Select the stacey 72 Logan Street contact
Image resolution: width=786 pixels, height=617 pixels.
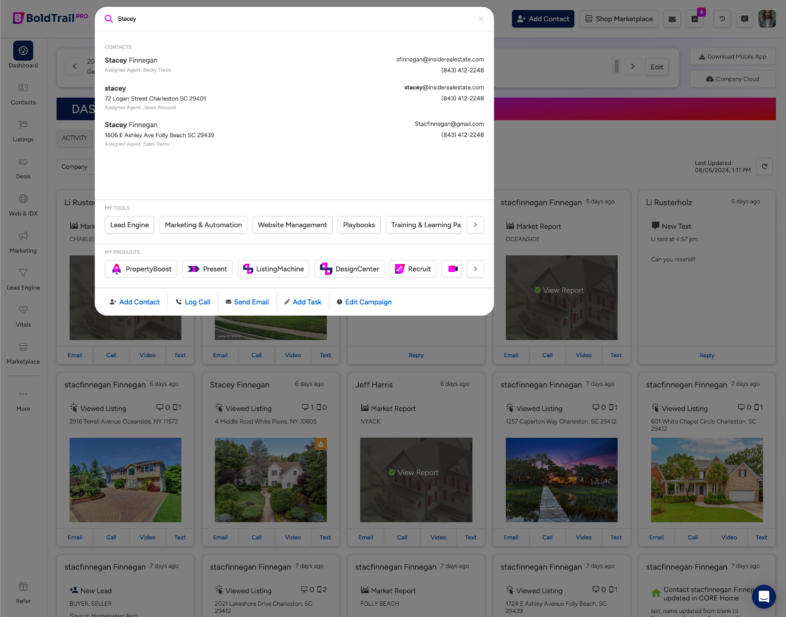click(294, 98)
